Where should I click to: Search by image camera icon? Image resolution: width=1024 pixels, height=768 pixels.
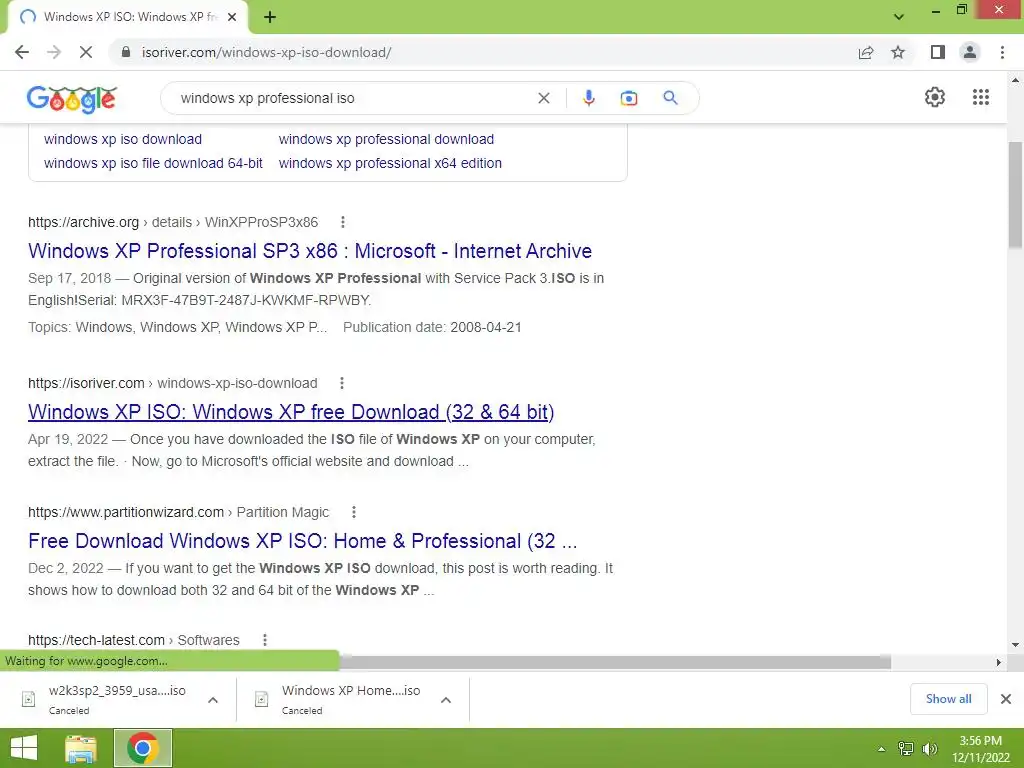click(629, 98)
